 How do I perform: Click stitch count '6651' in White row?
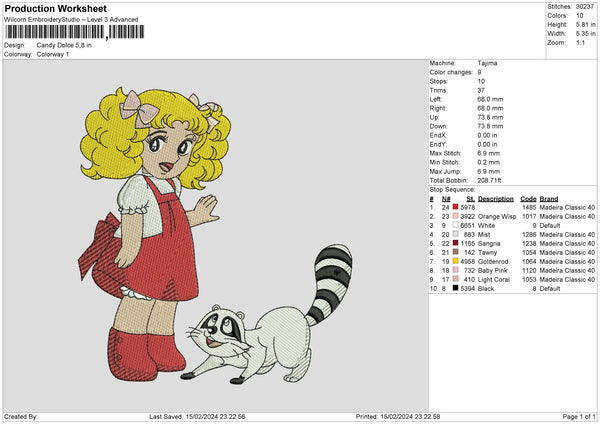point(468,225)
